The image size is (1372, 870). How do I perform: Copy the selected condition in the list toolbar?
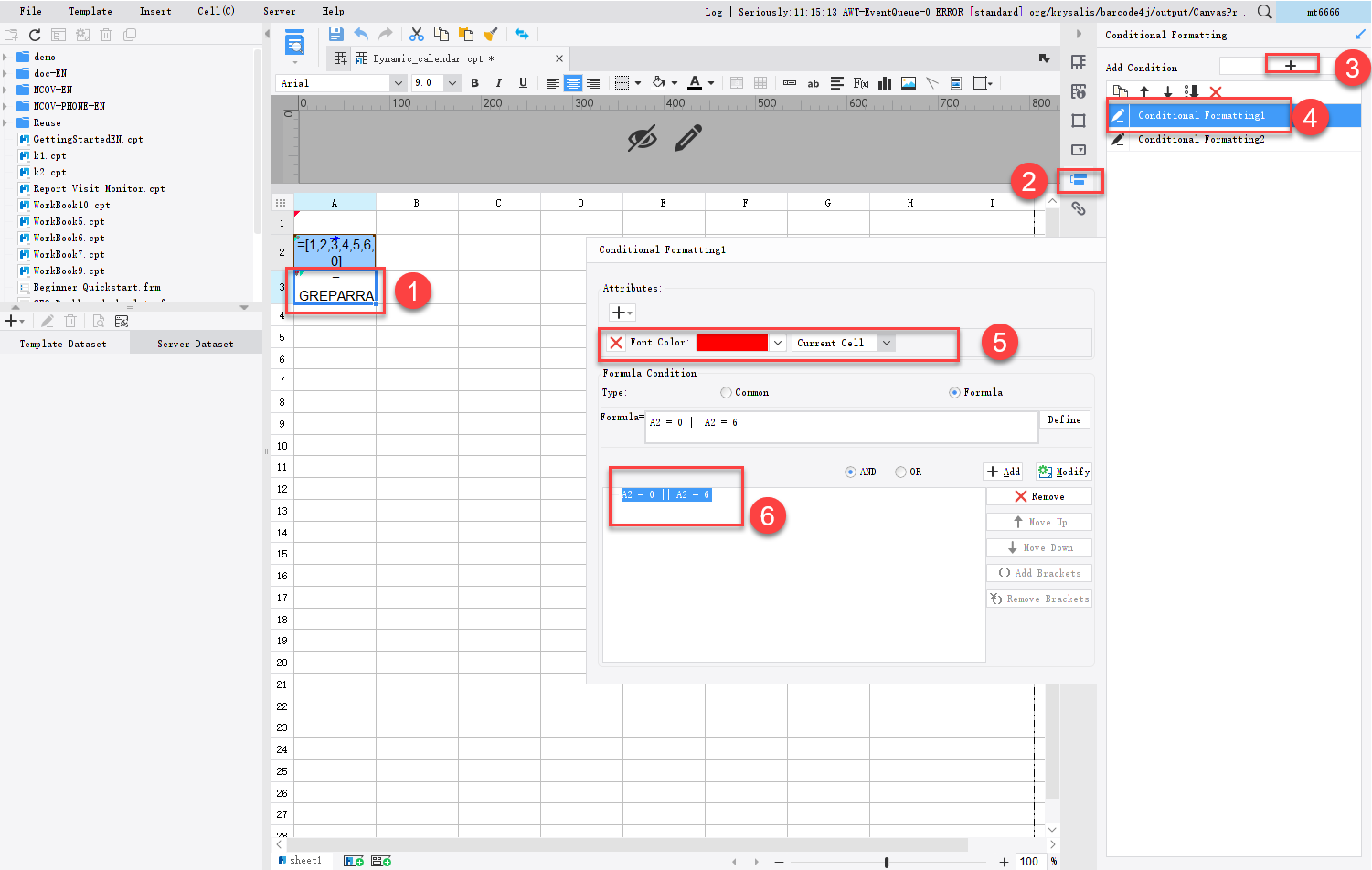[1121, 91]
